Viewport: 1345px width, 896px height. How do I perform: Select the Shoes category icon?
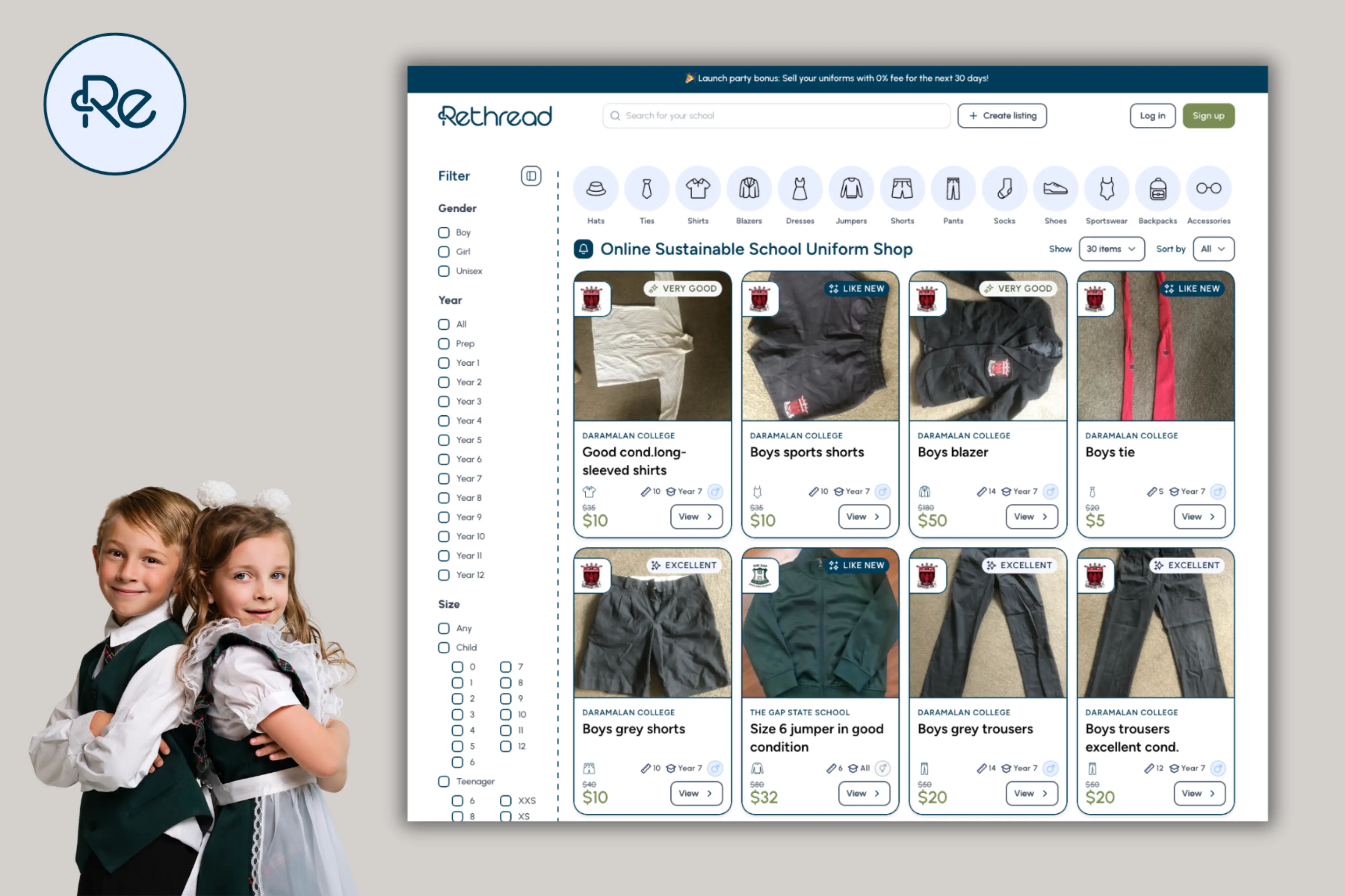click(1055, 189)
